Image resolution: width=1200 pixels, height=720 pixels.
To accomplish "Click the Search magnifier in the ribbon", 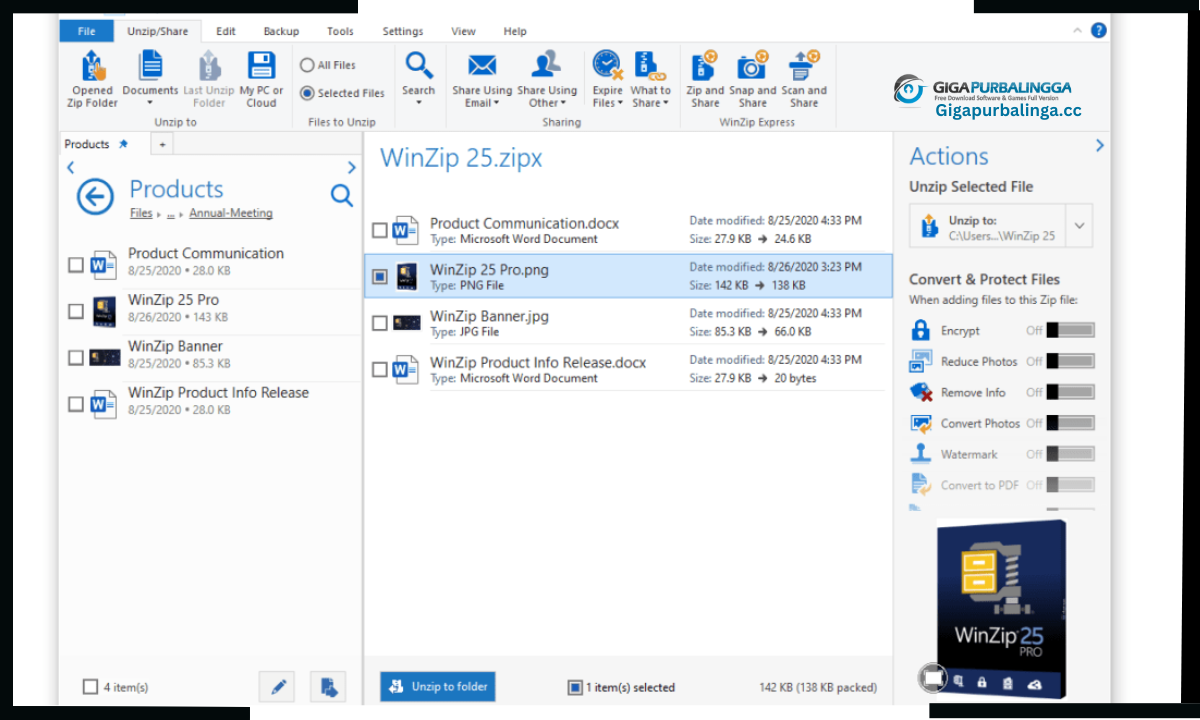I will (418, 66).
